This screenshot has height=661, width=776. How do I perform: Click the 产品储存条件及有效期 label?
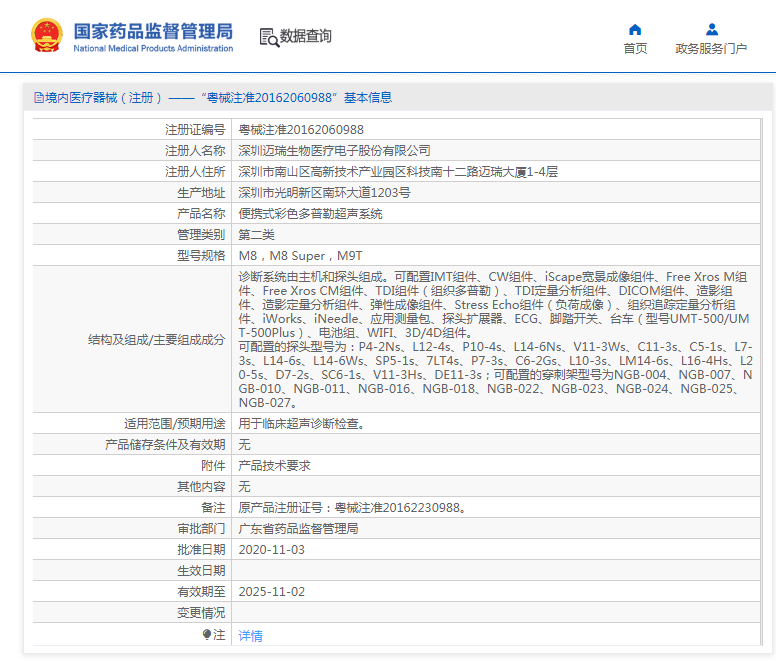pos(165,445)
